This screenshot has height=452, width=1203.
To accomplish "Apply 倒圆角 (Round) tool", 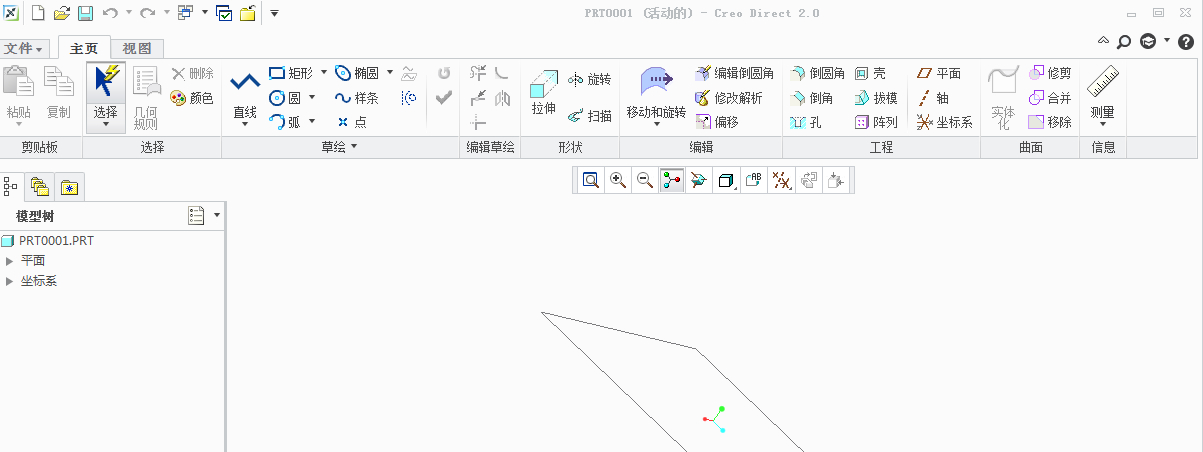I will tap(817, 74).
